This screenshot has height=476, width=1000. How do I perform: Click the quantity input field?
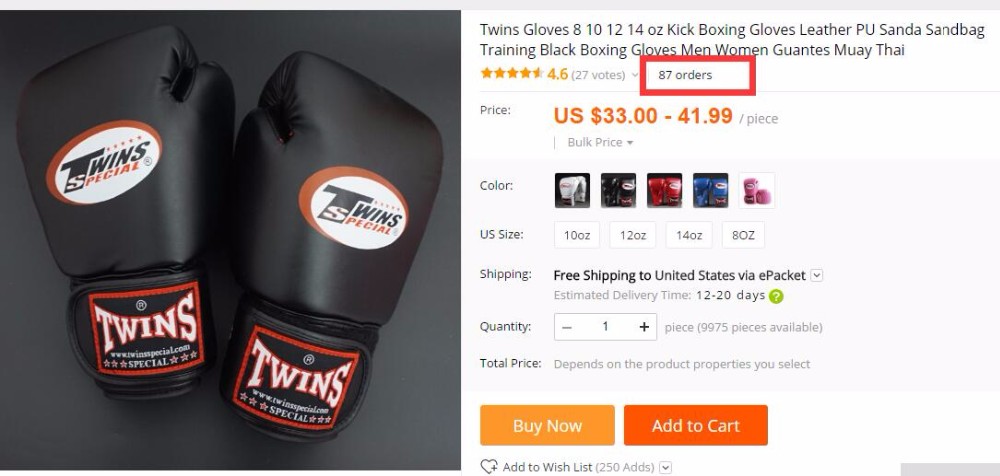point(605,327)
